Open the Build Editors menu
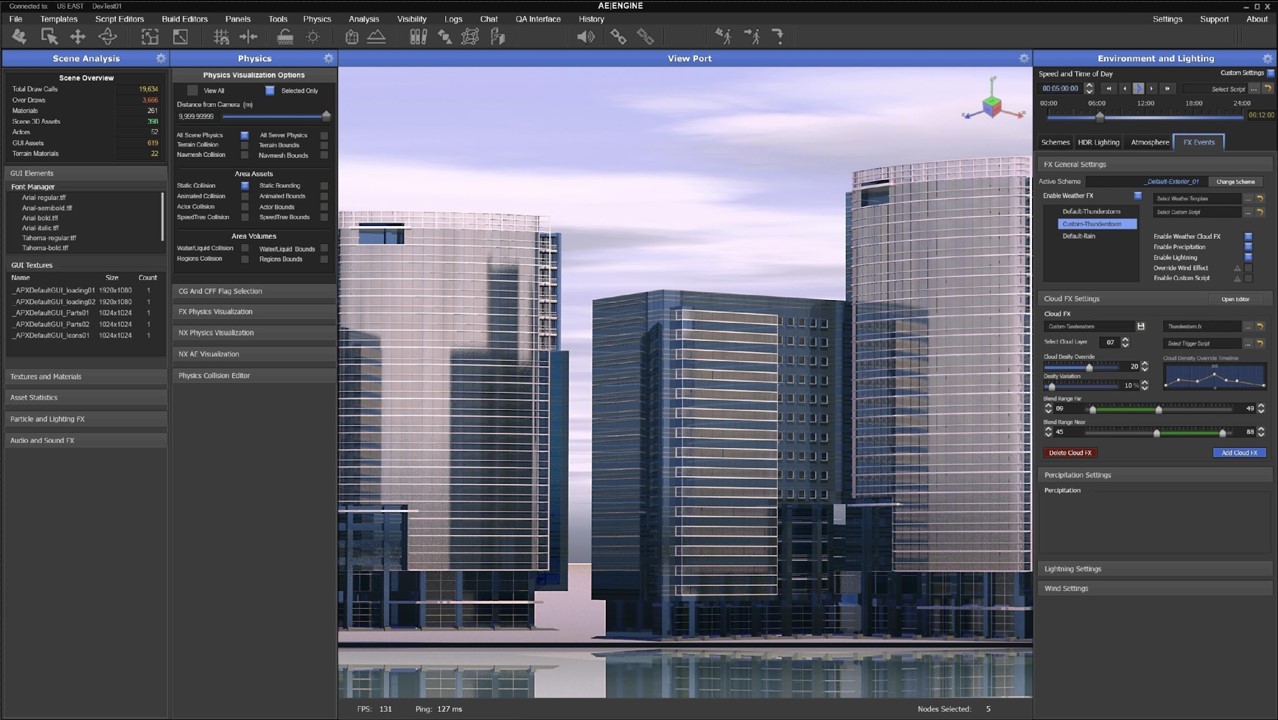 coord(184,19)
